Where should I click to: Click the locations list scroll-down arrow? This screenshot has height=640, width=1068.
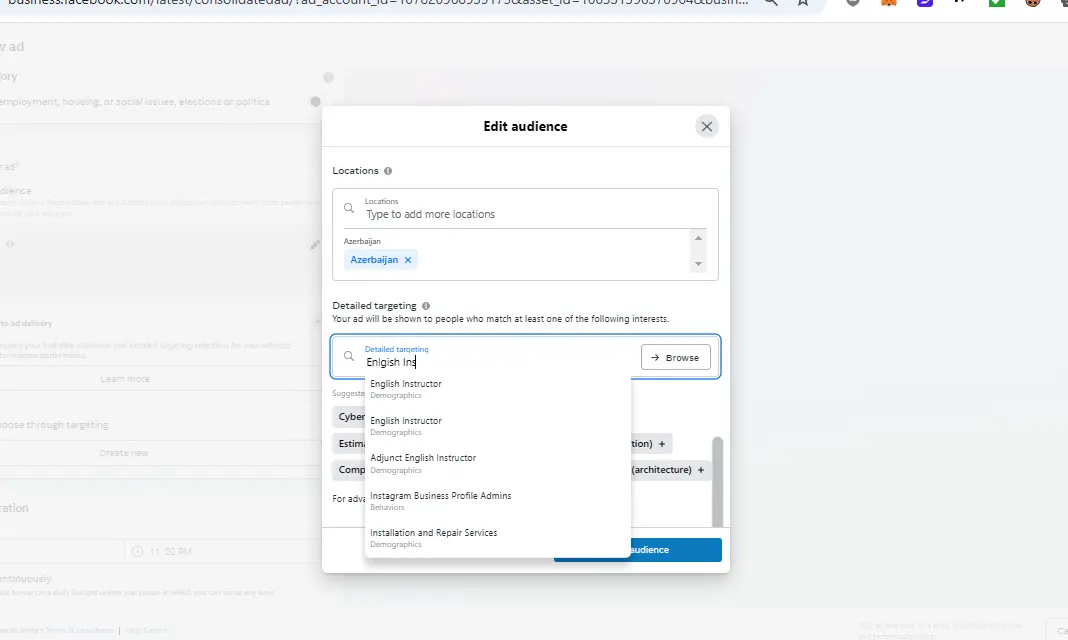tap(698, 263)
